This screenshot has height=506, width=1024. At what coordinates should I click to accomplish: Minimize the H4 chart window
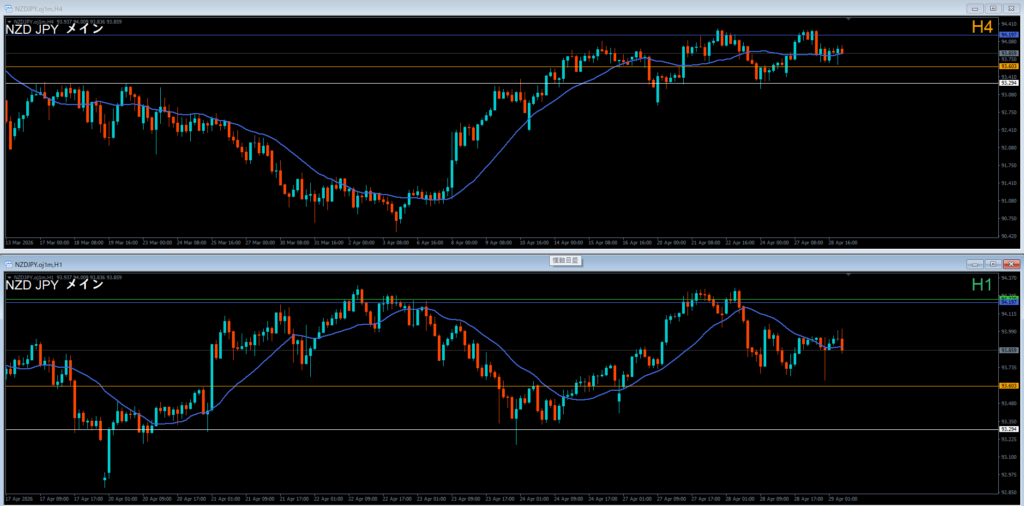click(x=975, y=7)
